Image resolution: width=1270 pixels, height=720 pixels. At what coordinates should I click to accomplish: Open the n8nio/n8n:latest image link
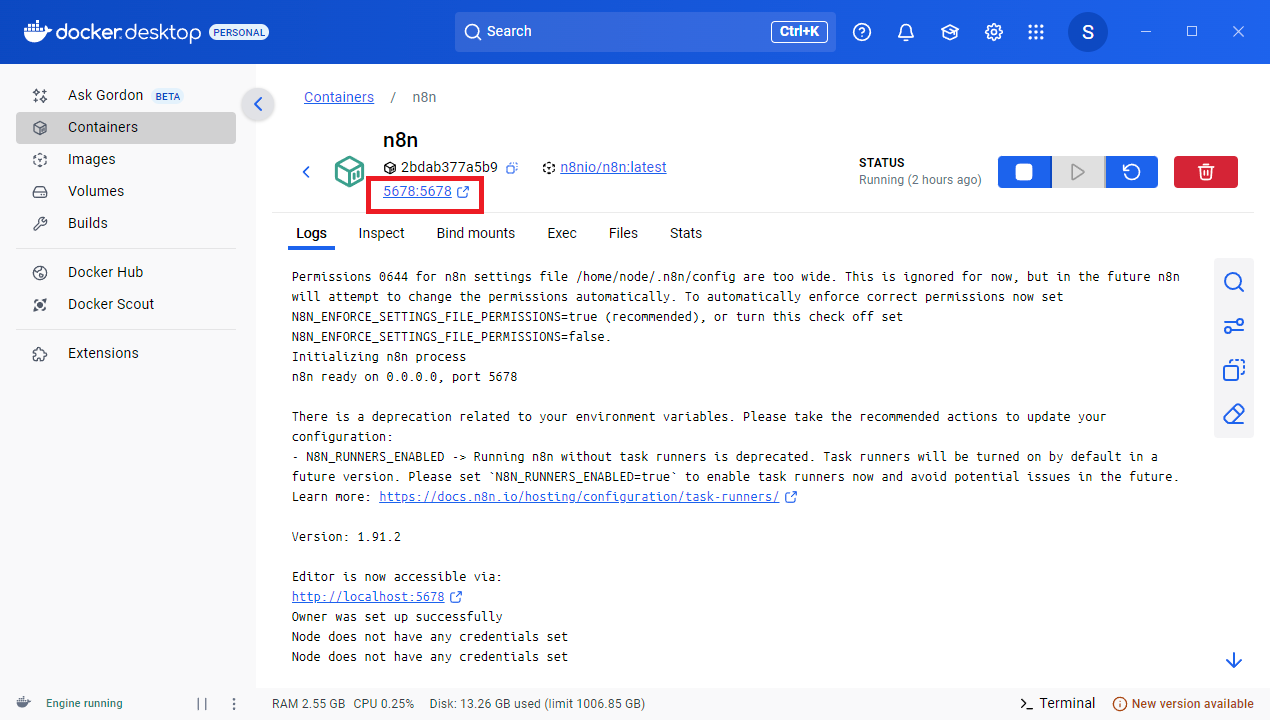tap(613, 168)
